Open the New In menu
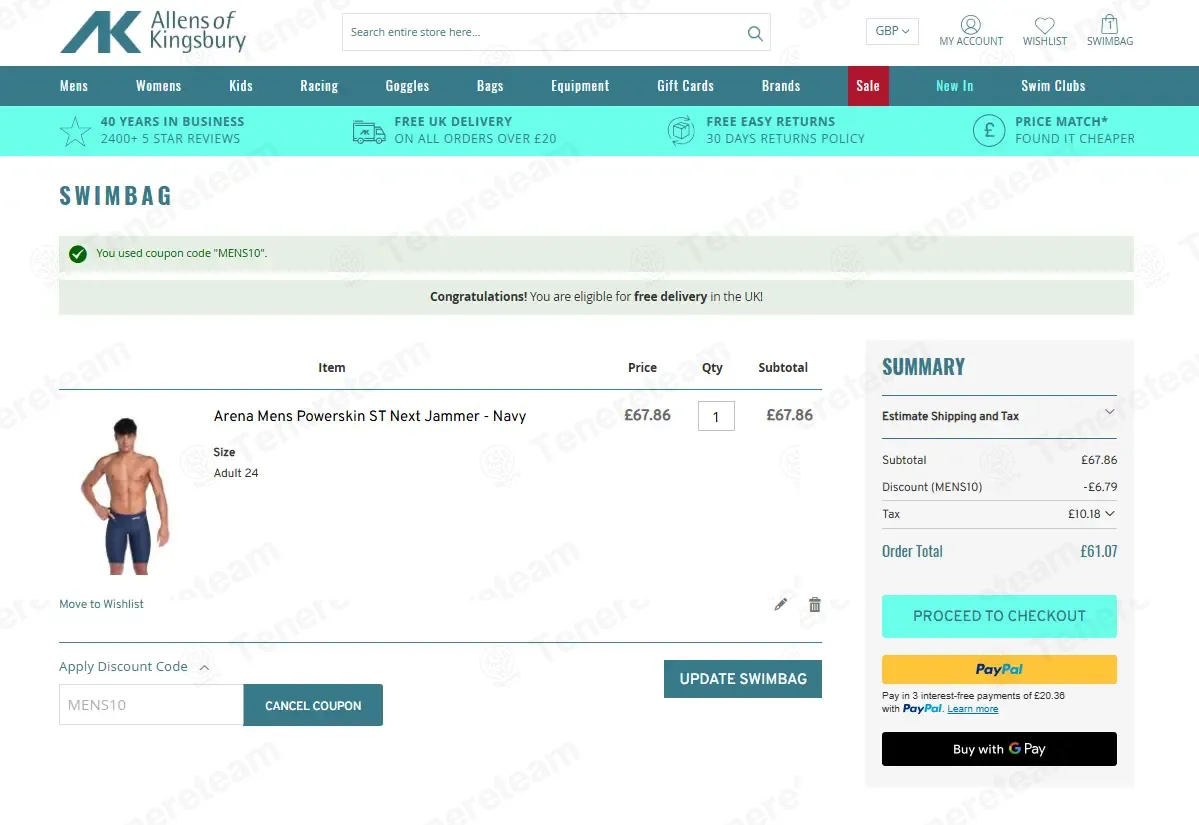Viewport: 1199px width, 825px height. [x=954, y=86]
